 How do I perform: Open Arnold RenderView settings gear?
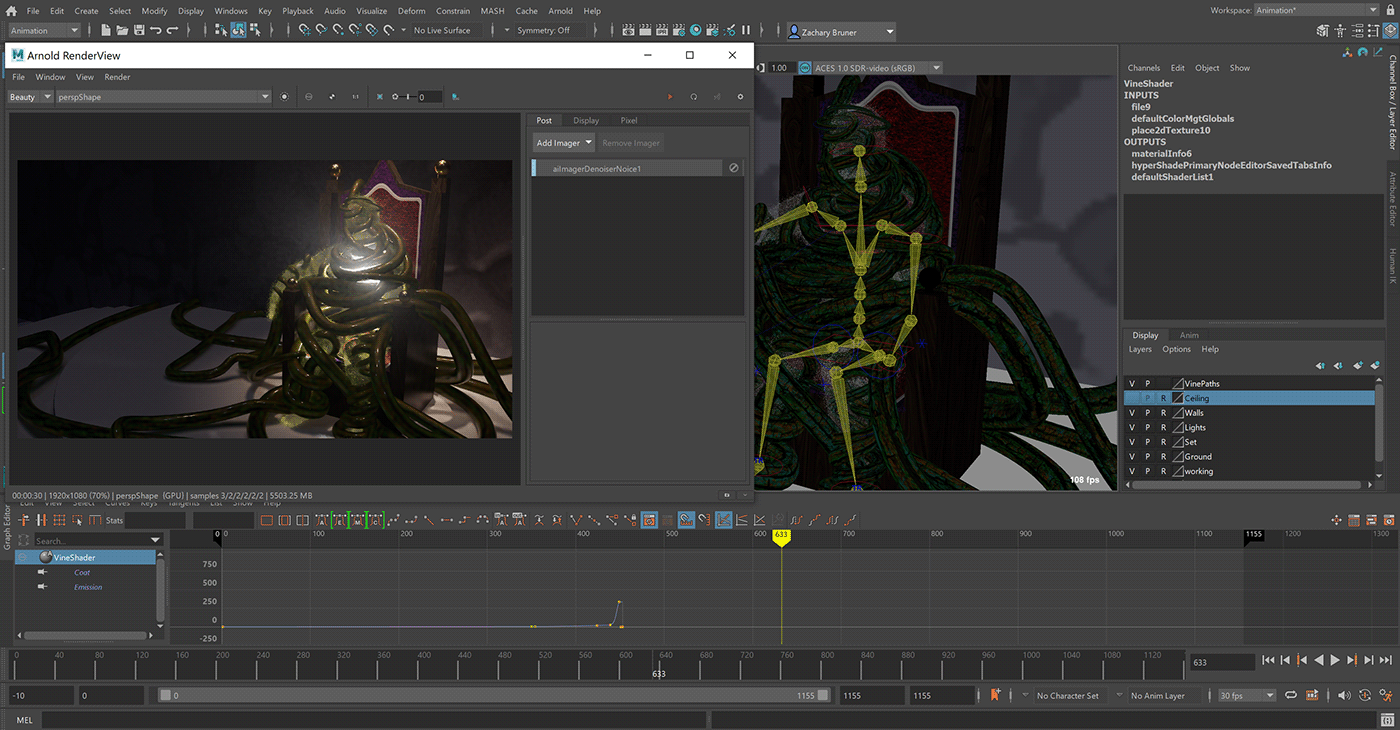tap(740, 97)
